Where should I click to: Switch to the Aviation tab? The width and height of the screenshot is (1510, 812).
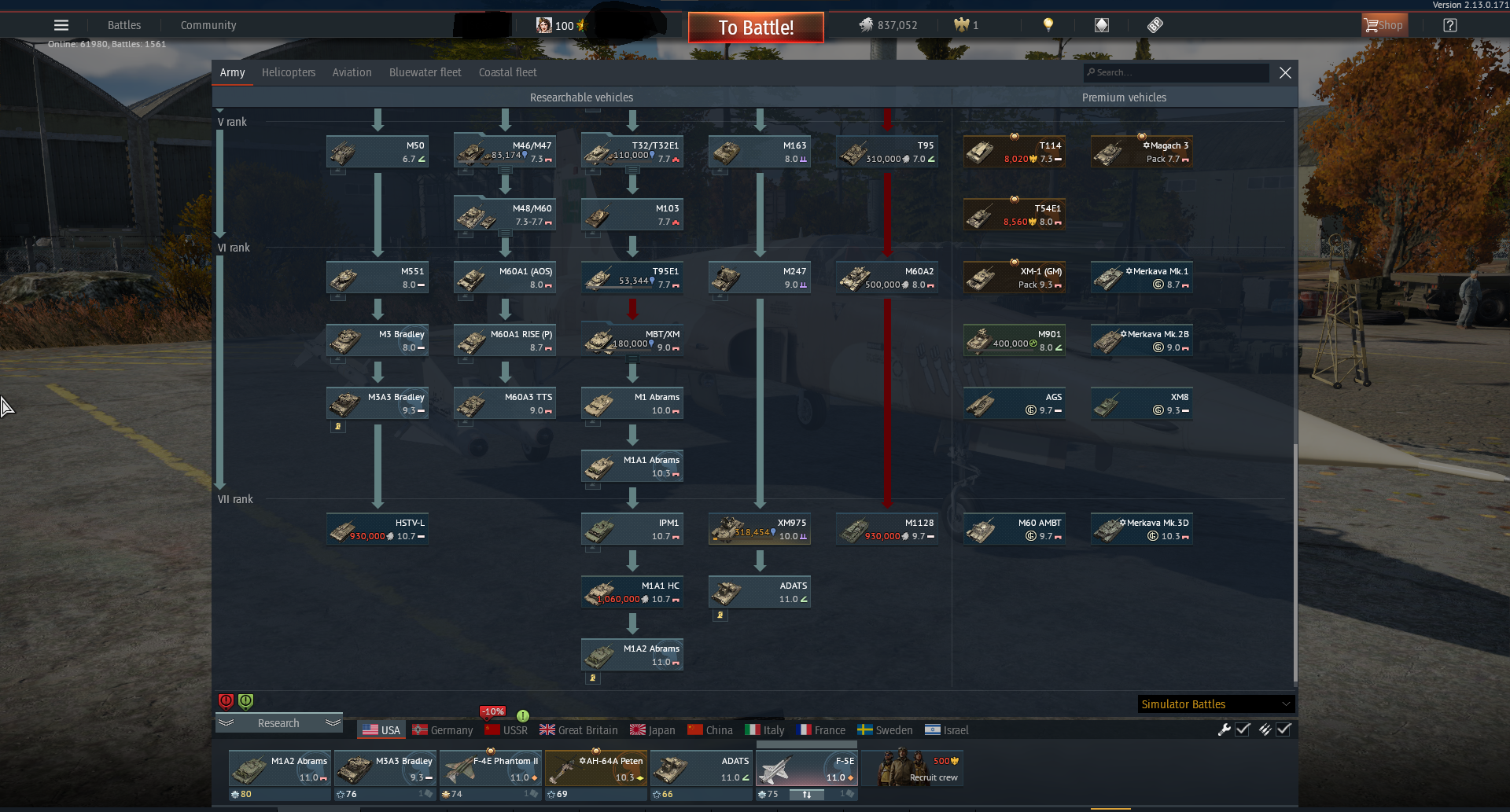352,72
